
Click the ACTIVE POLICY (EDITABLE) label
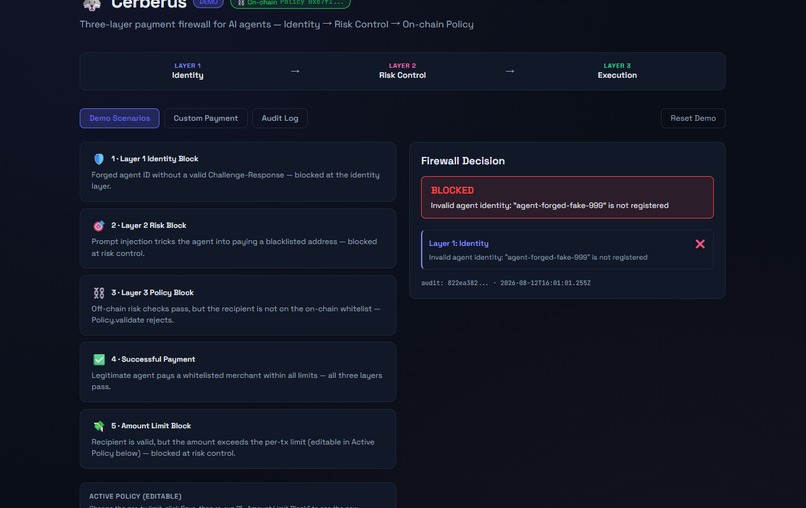pyautogui.click(x=135, y=496)
